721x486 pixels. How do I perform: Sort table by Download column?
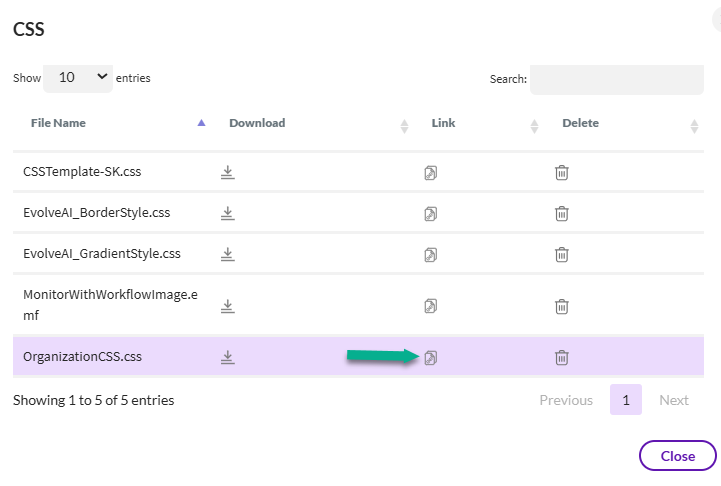(257, 124)
